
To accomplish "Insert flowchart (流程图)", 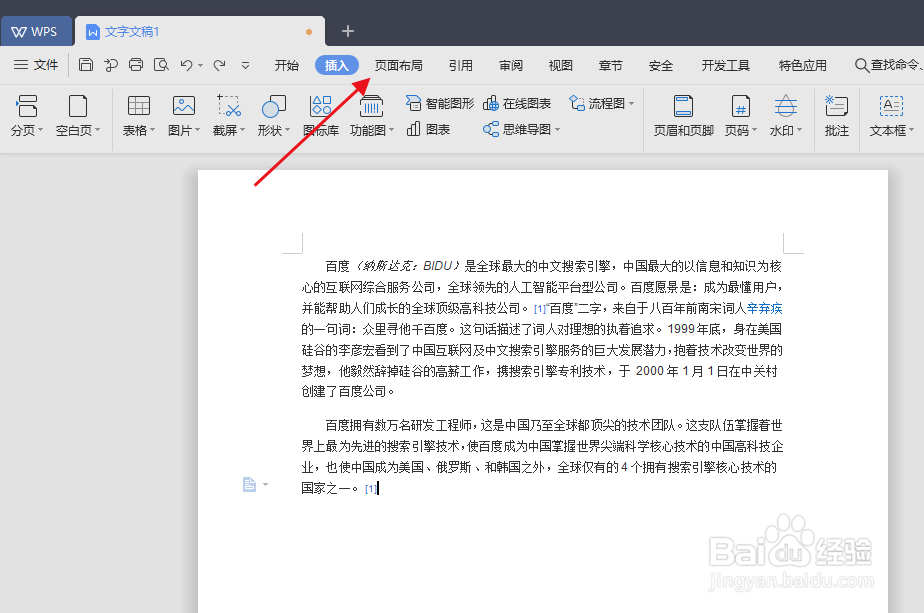I will coord(597,103).
